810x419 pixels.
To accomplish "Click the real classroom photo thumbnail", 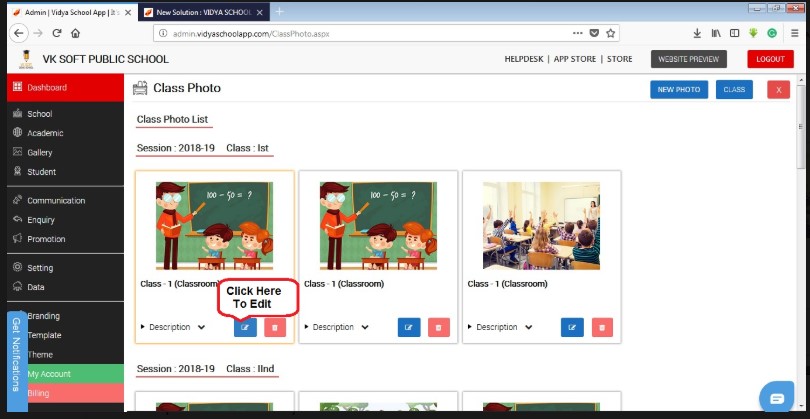I will 541,225.
